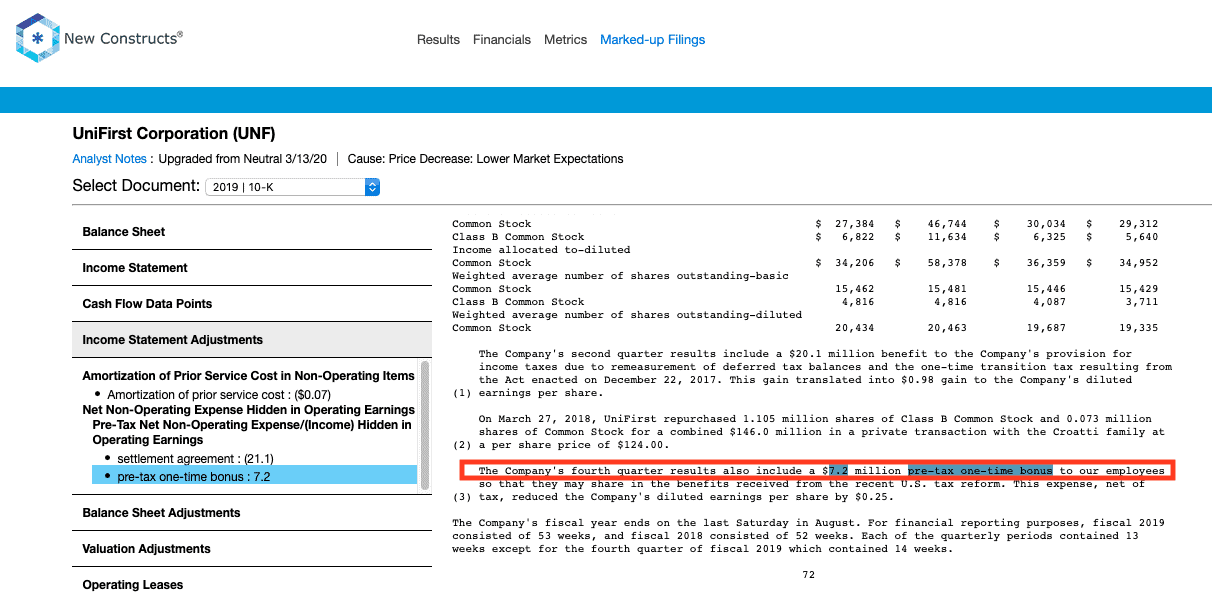Open the Select Document dropdown
This screenshot has height=601, width=1212.
click(292, 187)
